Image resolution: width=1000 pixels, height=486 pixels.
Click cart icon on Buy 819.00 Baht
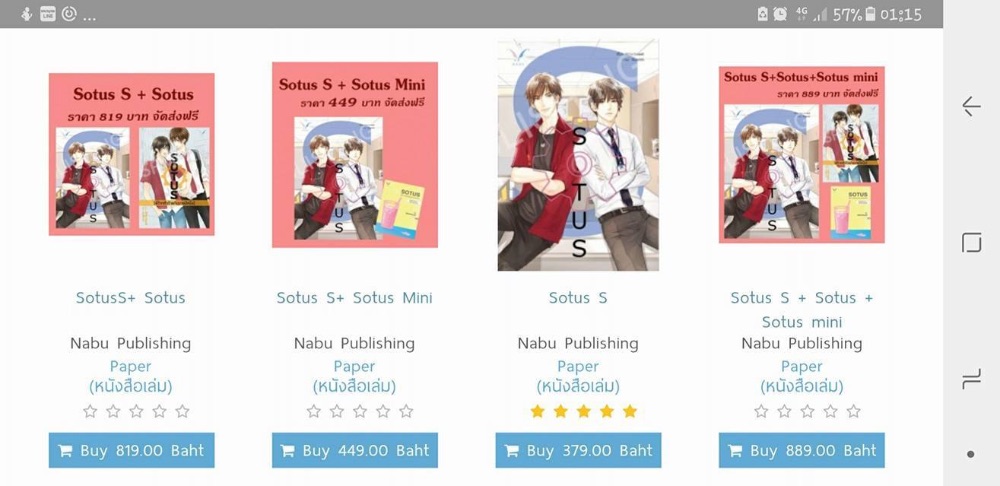pos(65,451)
